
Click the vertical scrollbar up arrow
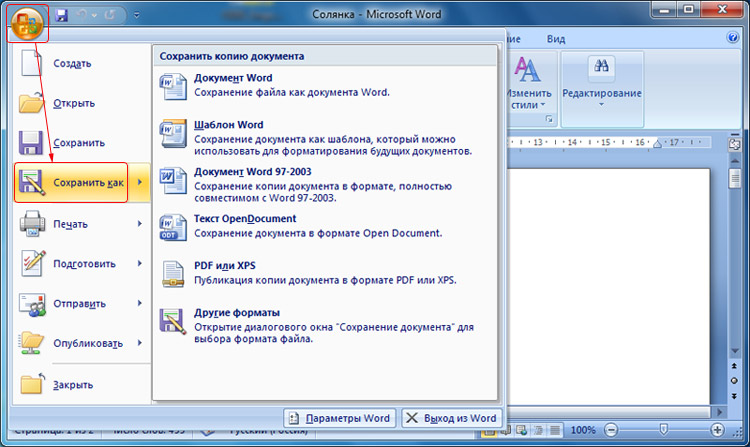[x=735, y=160]
